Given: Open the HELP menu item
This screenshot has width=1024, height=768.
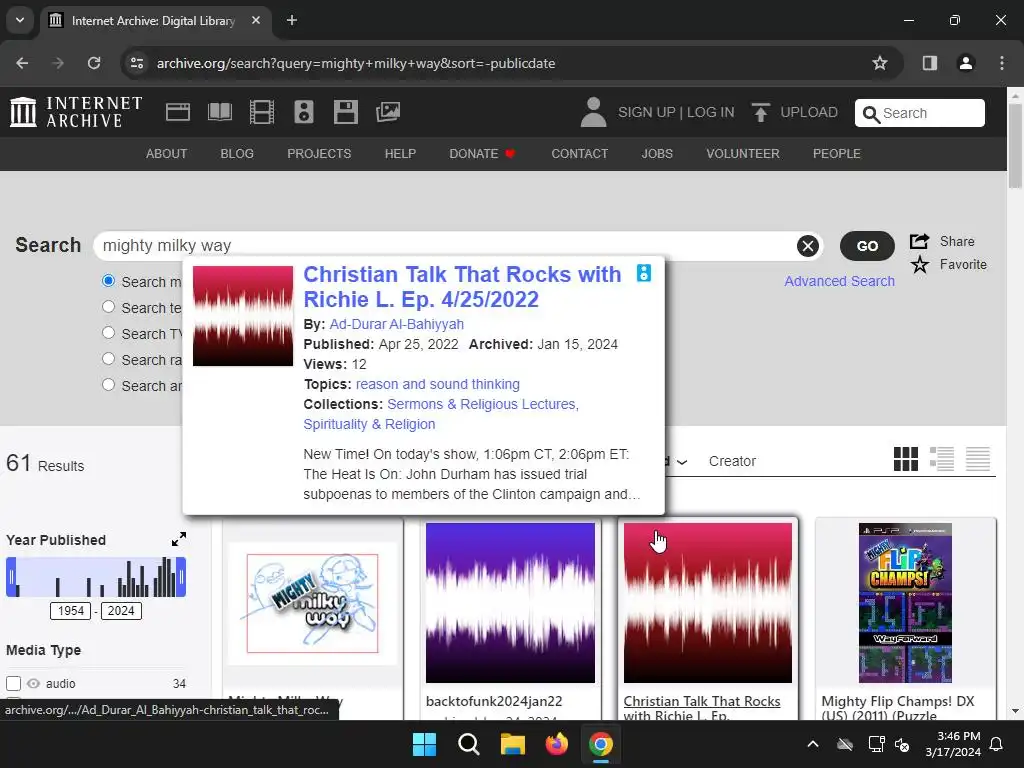Looking at the screenshot, I should click(400, 153).
